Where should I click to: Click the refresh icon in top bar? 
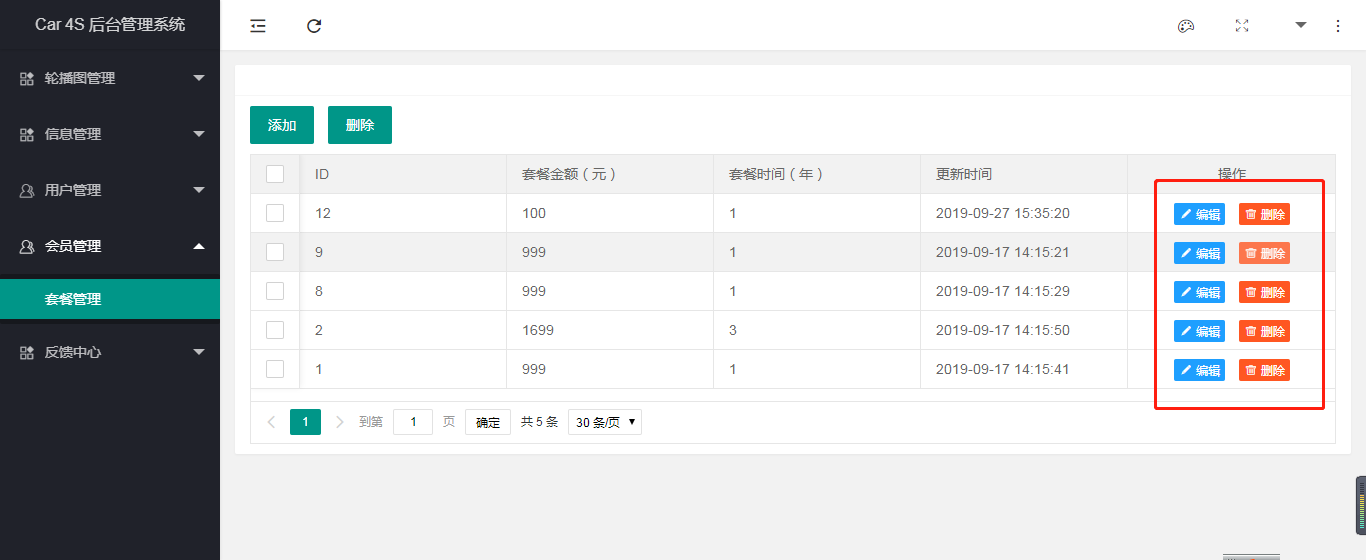point(314,26)
